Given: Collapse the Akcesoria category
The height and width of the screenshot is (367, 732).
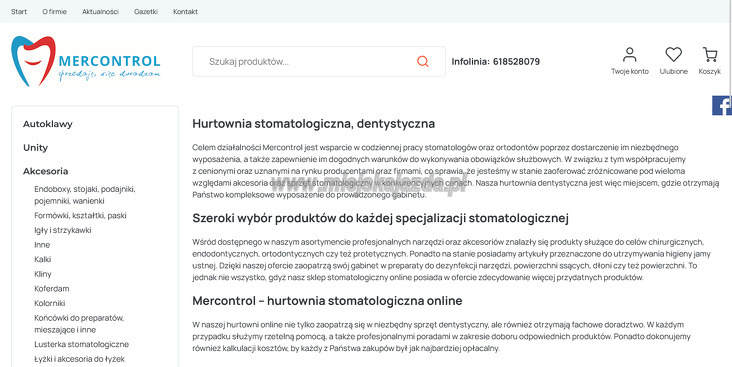Looking at the screenshot, I should tap(45, 171).
